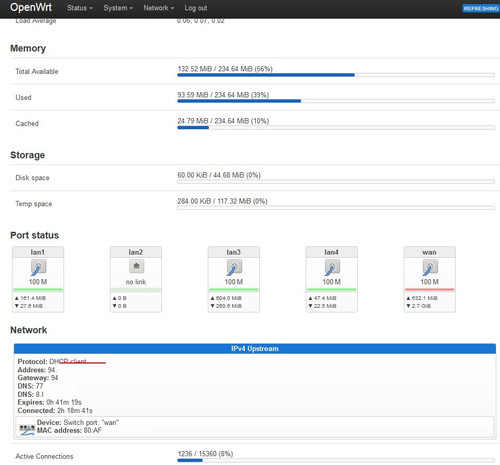Click the Disk space progress bar
Screen dimensions: 500x465
pyautogui.click(x=336, y=182)
